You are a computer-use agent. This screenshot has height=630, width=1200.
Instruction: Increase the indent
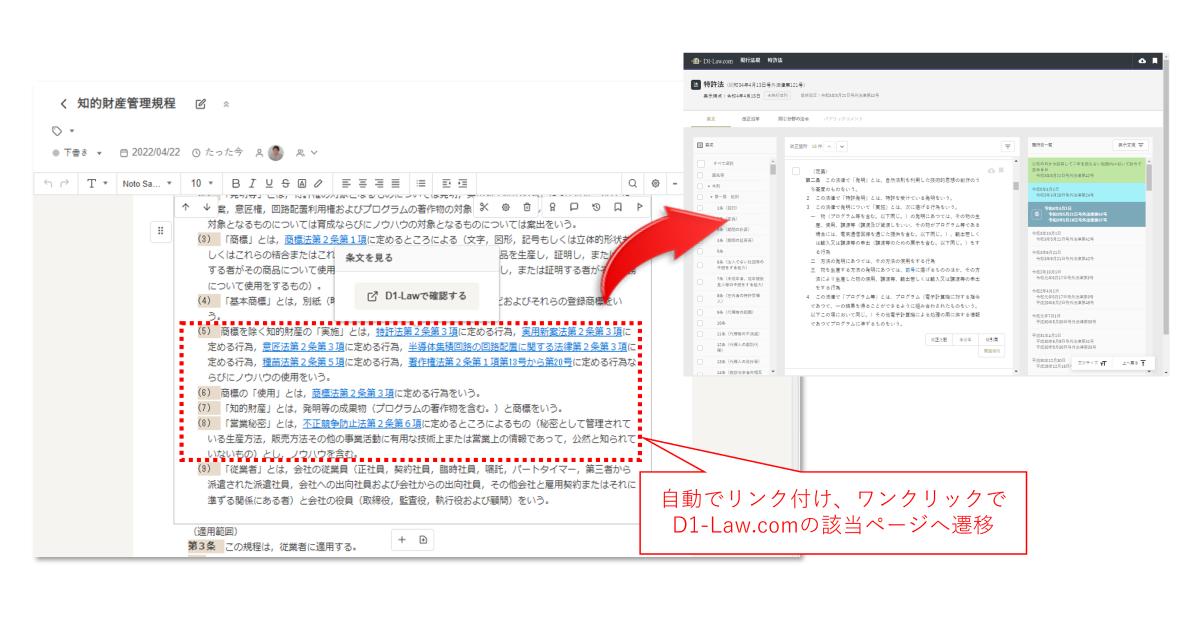click(464, 184)
